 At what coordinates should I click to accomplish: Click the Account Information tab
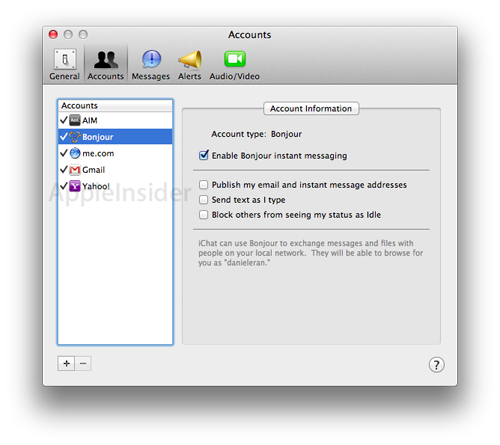tap(311, 109)
